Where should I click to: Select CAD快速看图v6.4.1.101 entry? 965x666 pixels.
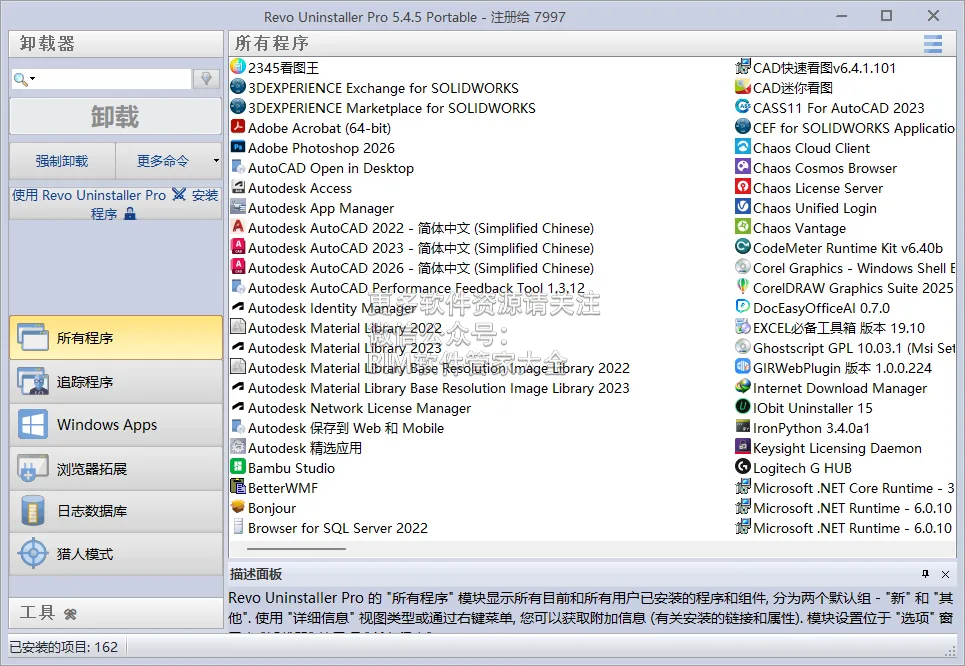click(816, 67)
